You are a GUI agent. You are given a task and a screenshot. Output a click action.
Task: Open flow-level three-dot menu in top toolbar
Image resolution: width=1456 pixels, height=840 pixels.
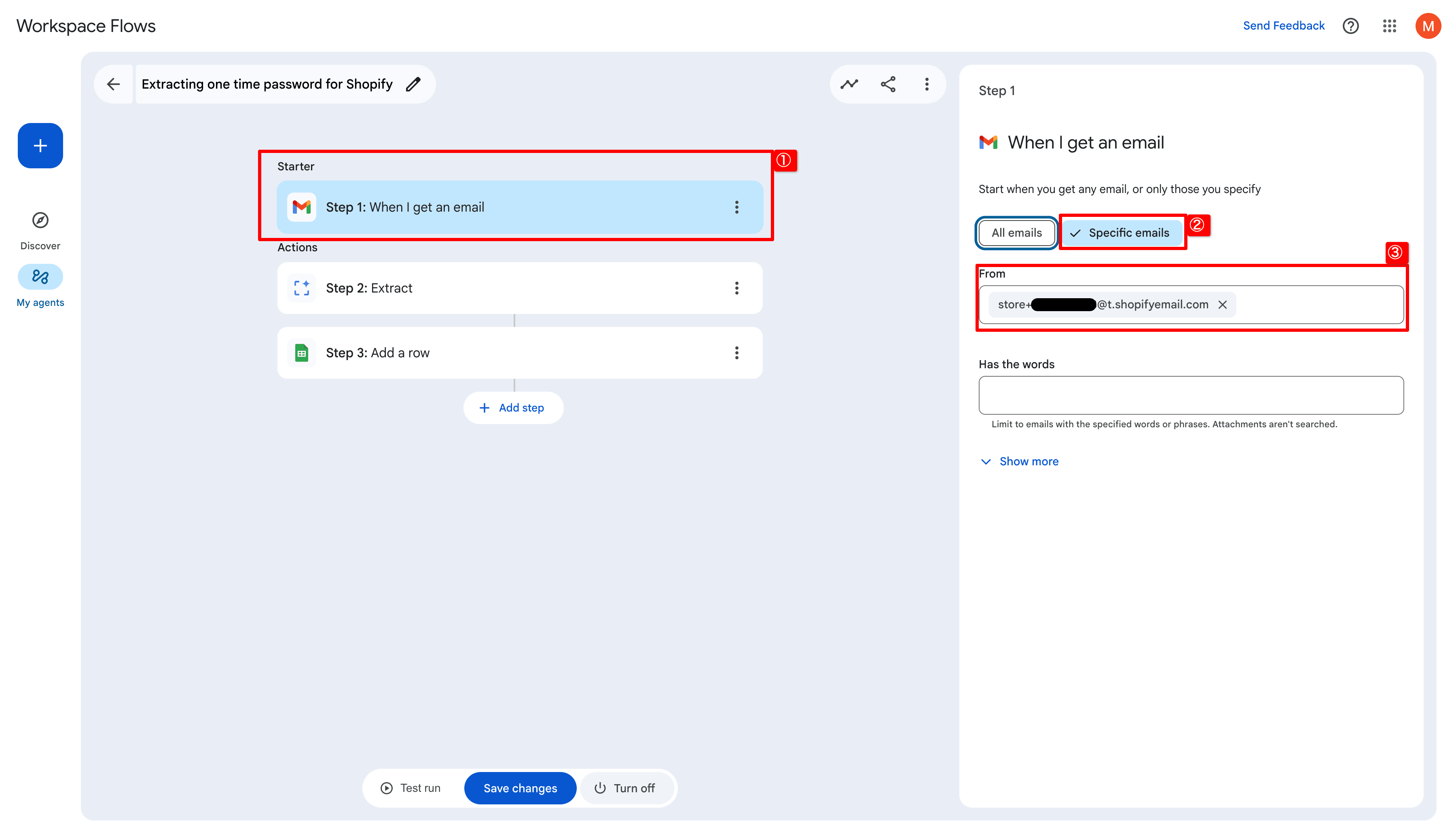(927, 84)
